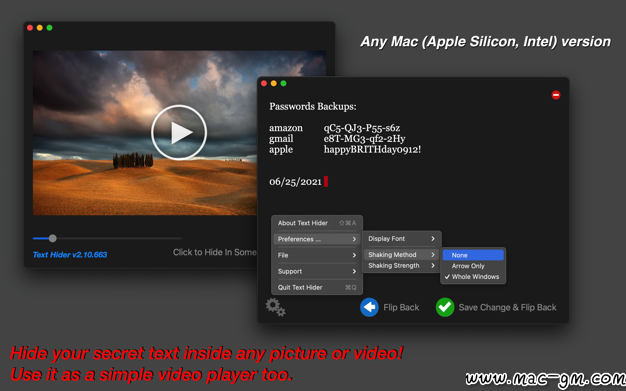Viewport: 626px width, 391px height.
Task: Select None shaking method
Action: tap(473, 255)
